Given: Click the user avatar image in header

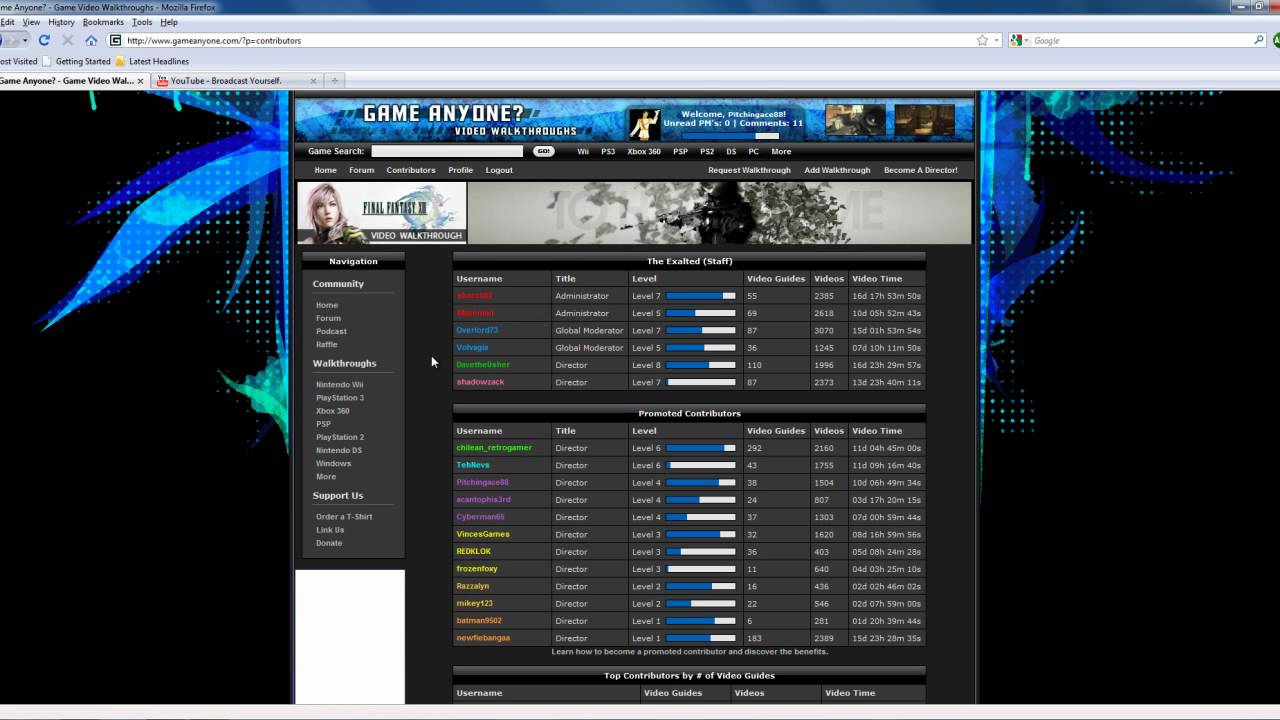Looking at the screenshot, I should (x=645, y=124).
